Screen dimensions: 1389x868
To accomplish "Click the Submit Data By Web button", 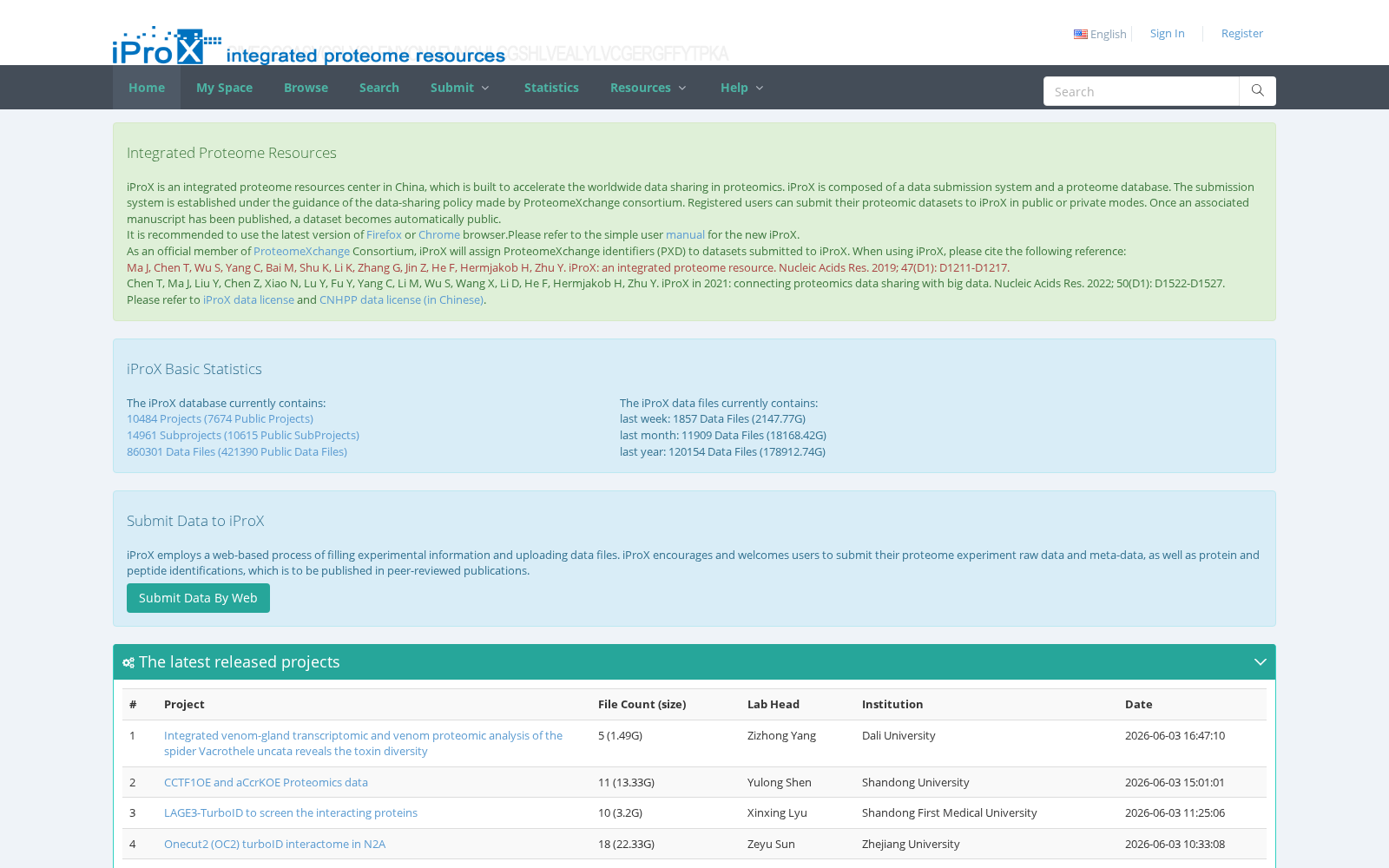I will [198, 598].
